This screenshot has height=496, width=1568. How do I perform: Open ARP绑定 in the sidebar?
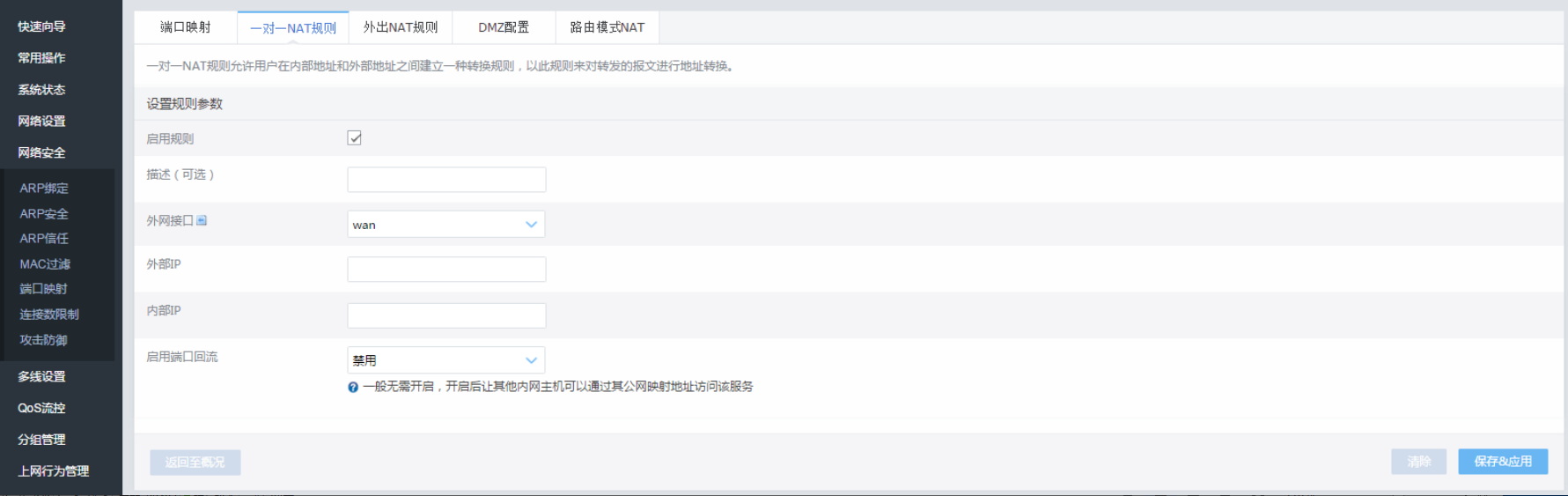[x=44, y=189]
